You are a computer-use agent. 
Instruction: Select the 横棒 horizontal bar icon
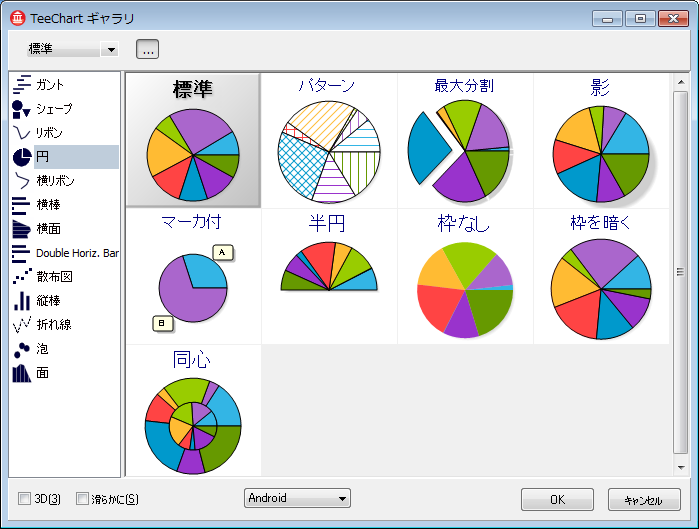[21, 205]
